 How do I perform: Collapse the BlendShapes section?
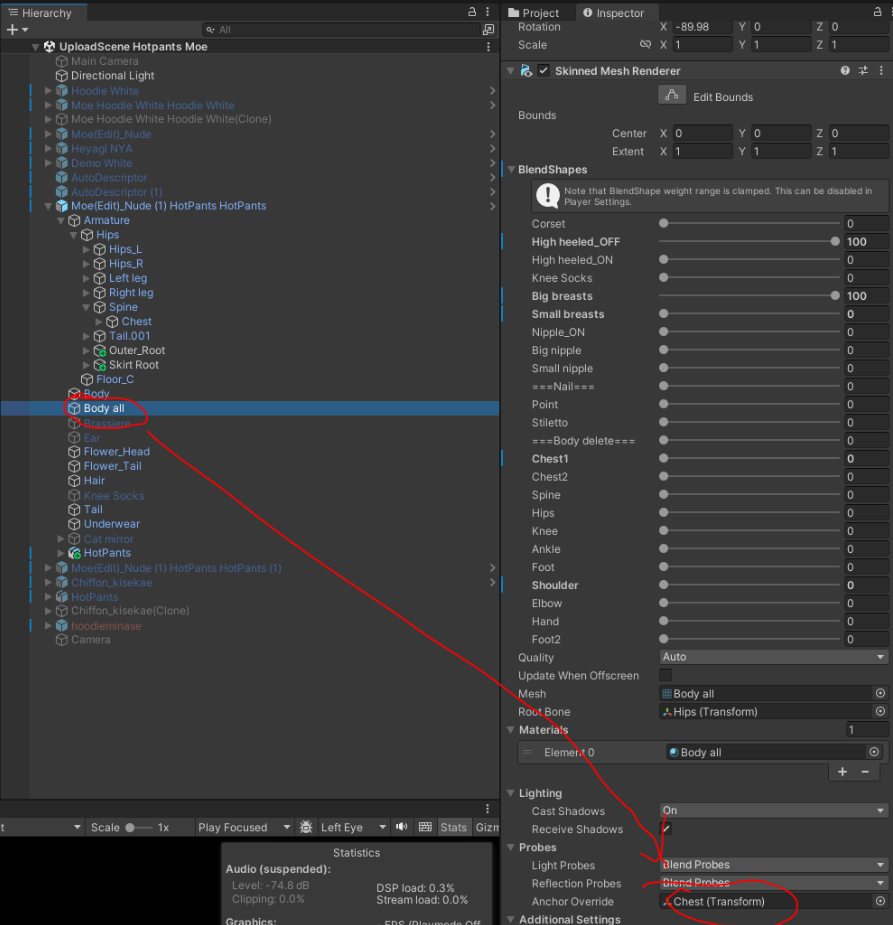pos(511,169)
